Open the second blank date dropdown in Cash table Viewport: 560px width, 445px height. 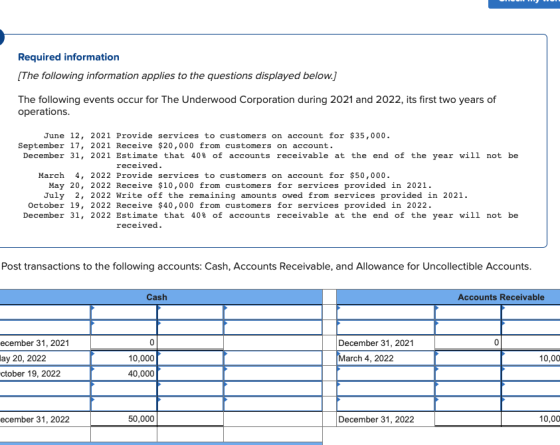45,328
